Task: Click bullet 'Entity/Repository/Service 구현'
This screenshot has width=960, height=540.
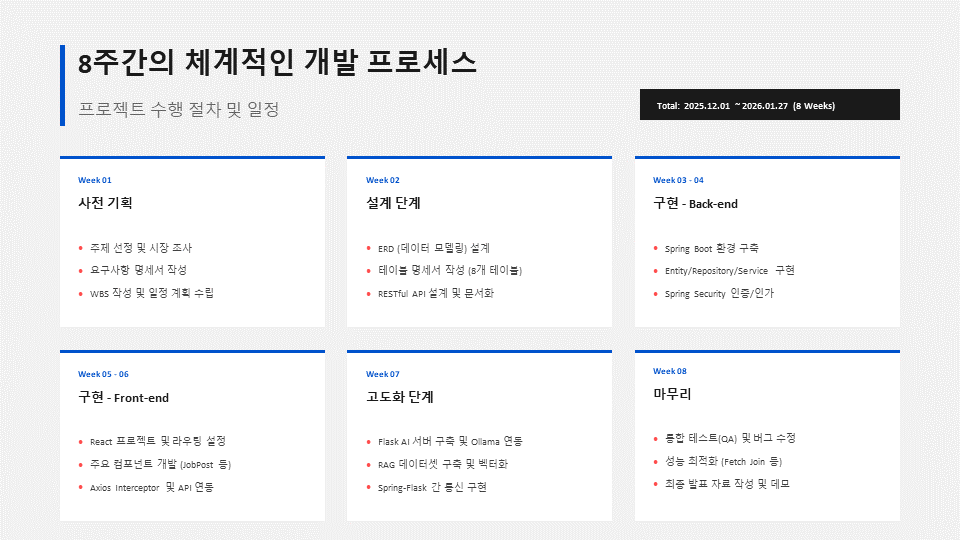Action: pyautogui.click(x=730, y=270)
